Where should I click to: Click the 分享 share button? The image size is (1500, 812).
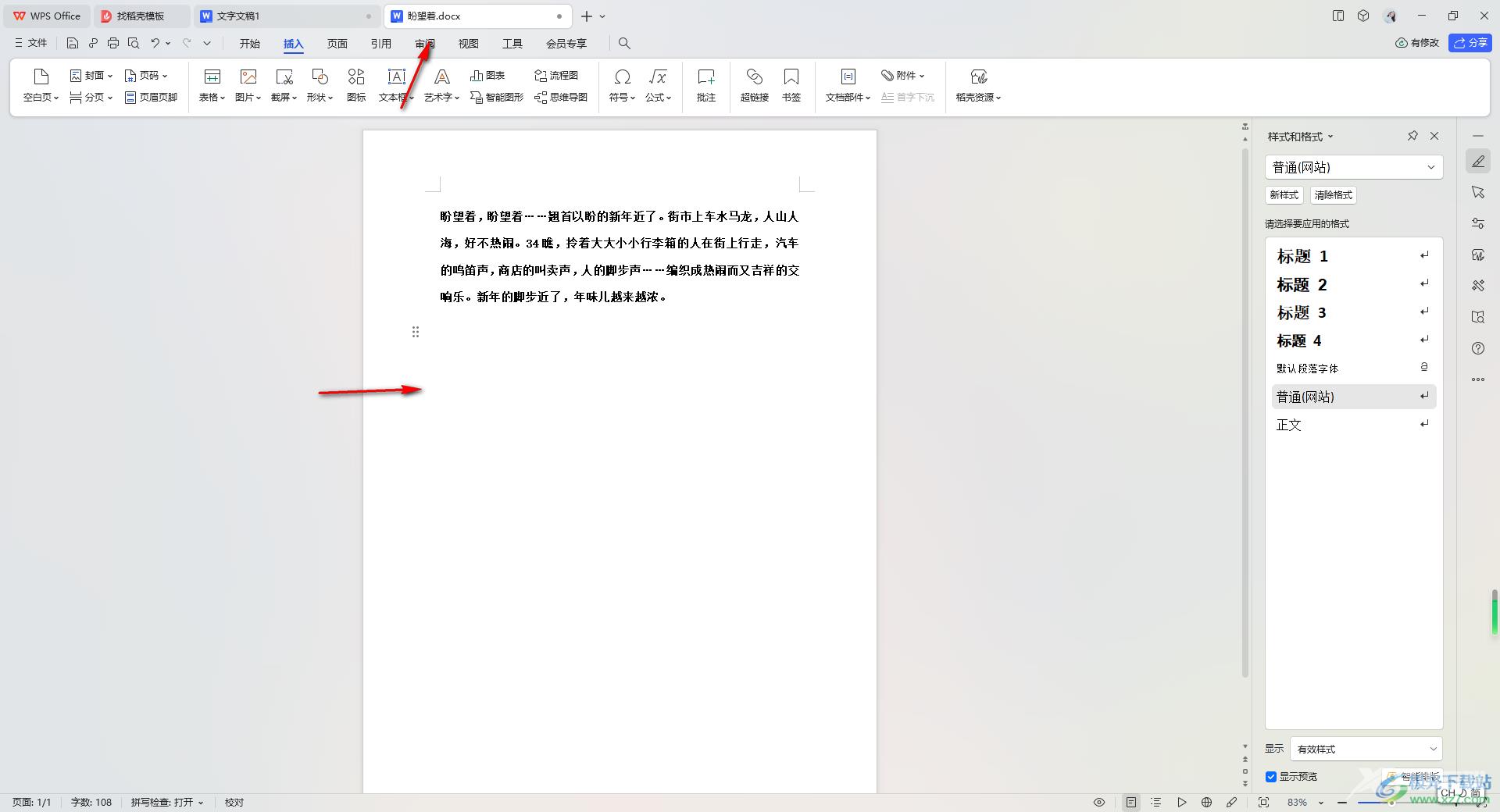[1470, 43]
